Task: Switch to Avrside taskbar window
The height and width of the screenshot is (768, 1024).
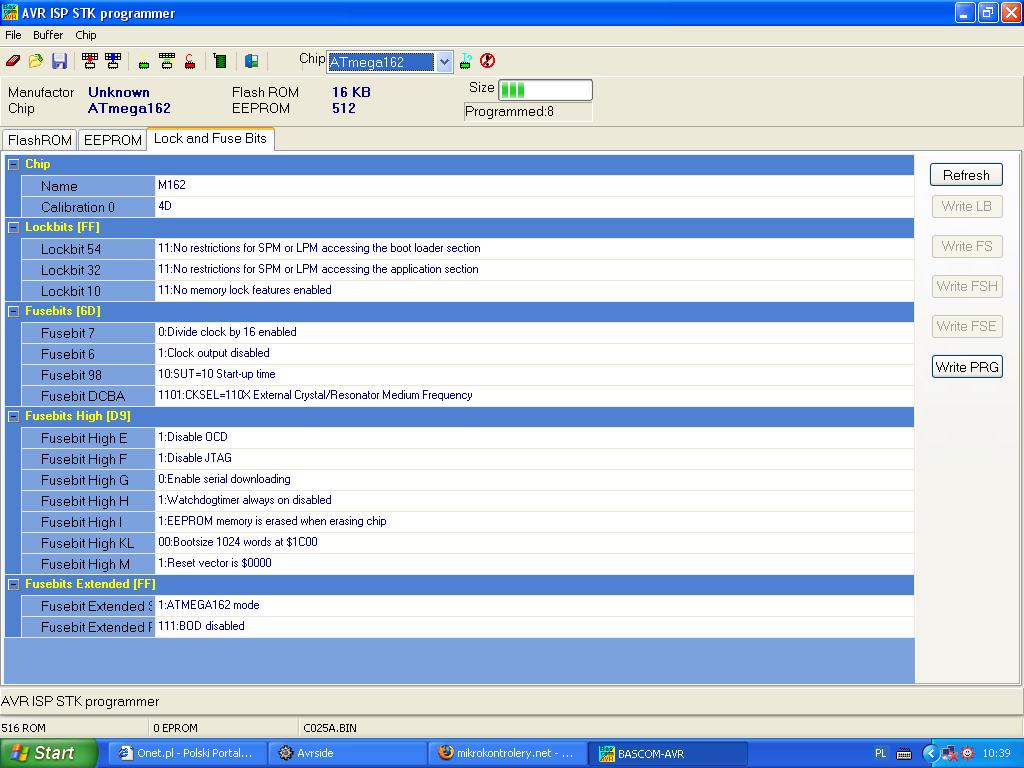Action: (347, 753)
